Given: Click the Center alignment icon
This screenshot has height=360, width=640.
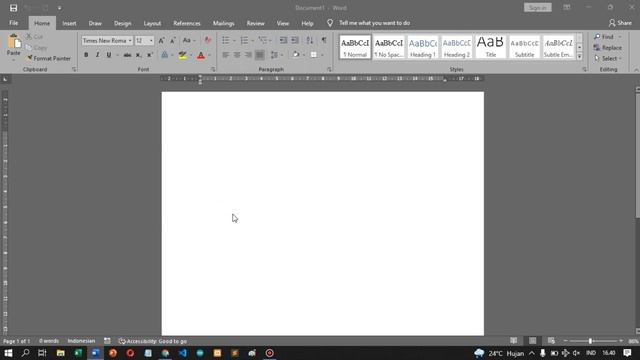Looking at the screenshot, I should coord(237,55).
